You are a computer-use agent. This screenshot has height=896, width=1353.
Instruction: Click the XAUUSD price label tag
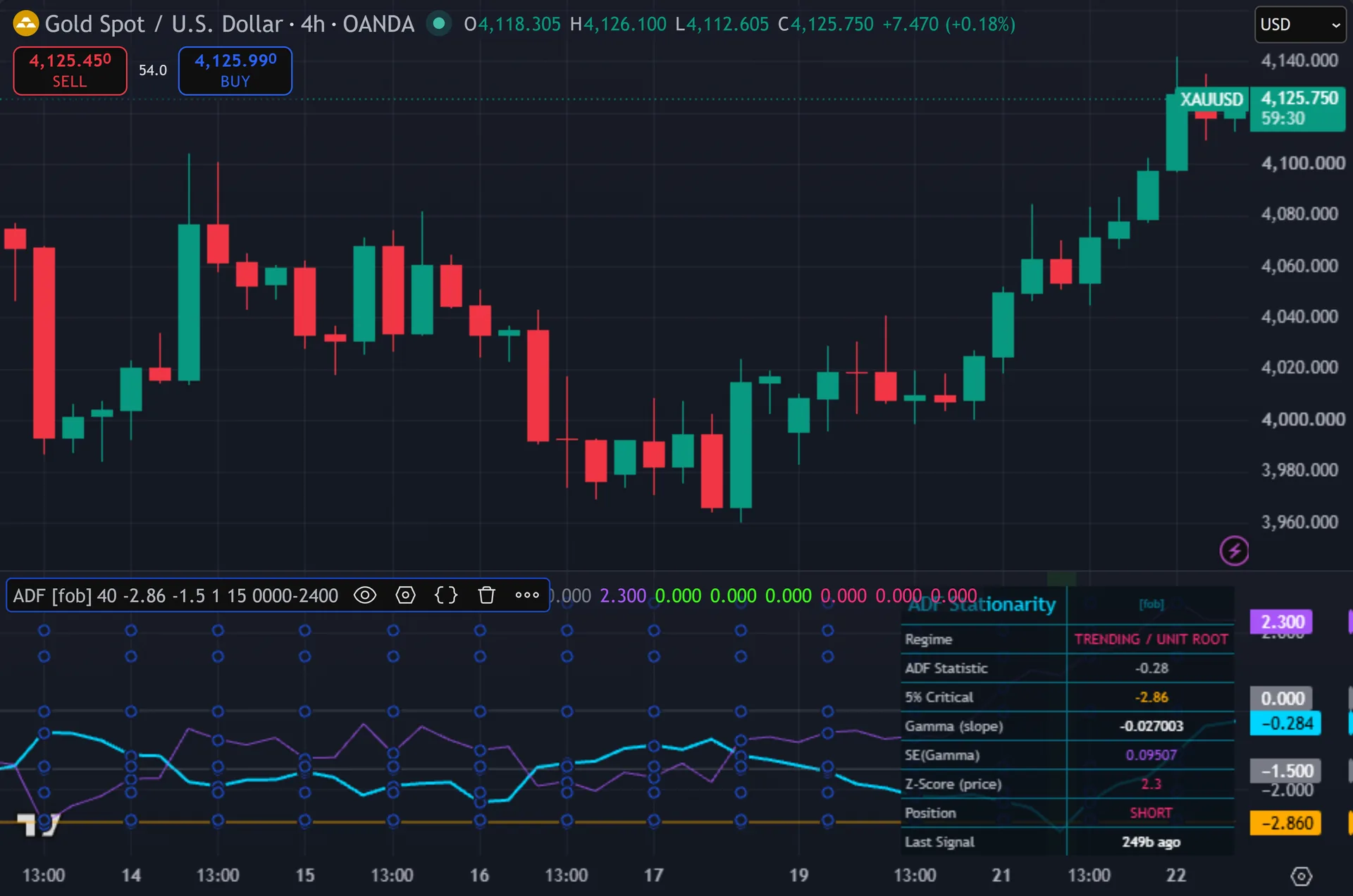1211,99
